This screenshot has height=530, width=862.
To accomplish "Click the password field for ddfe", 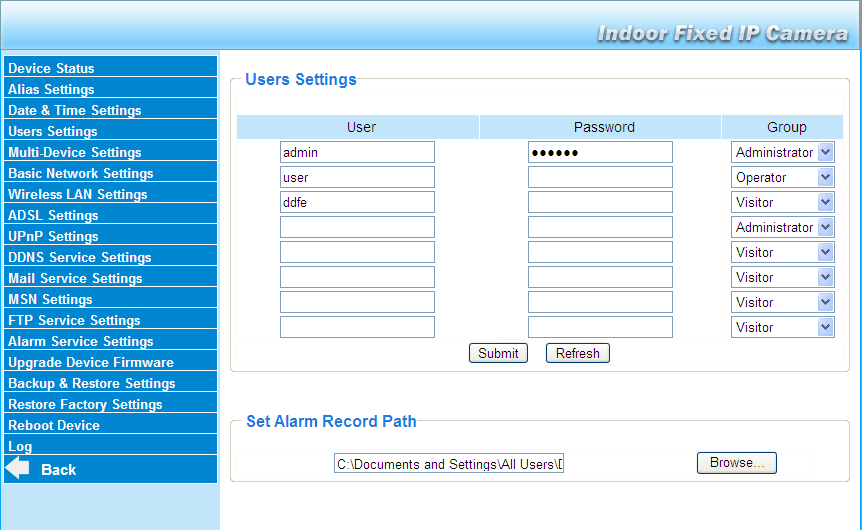I will [600, 202].
